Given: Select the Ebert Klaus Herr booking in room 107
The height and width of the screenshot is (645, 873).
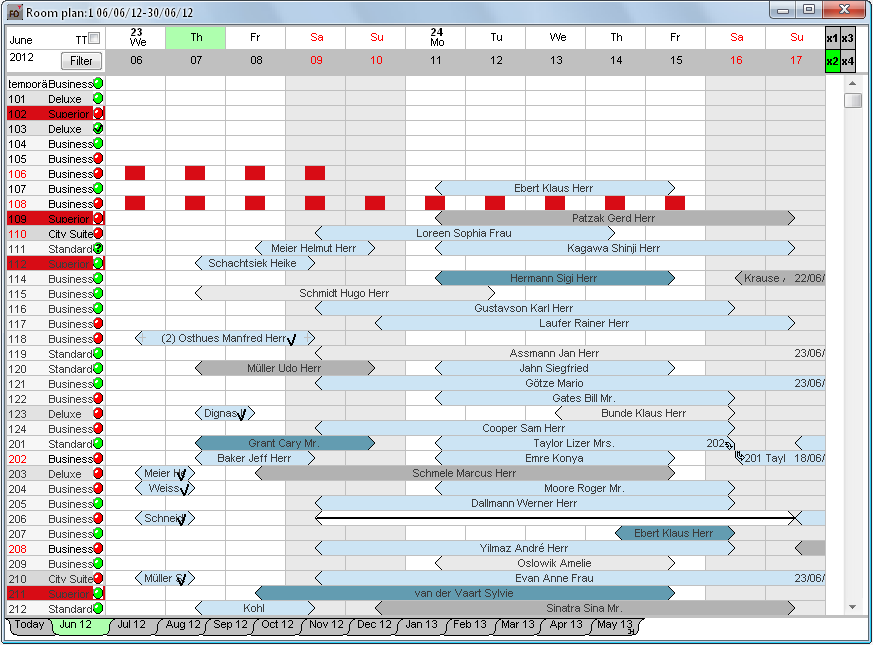Looking at the screenshot, I should click(x=555, y=188).
